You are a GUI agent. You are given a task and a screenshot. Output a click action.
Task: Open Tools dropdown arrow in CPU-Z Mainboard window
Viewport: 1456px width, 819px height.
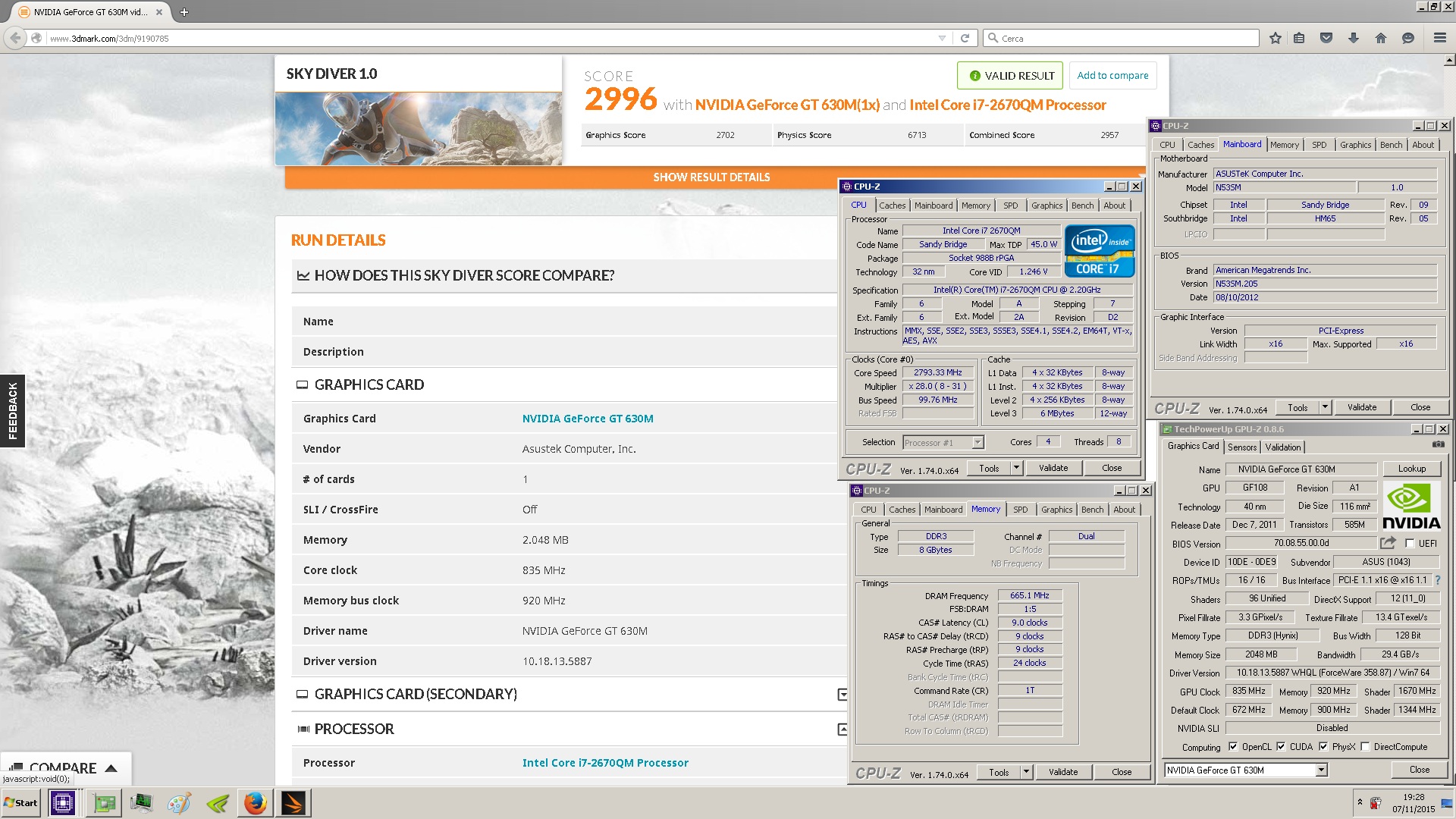click(1326, 407)
